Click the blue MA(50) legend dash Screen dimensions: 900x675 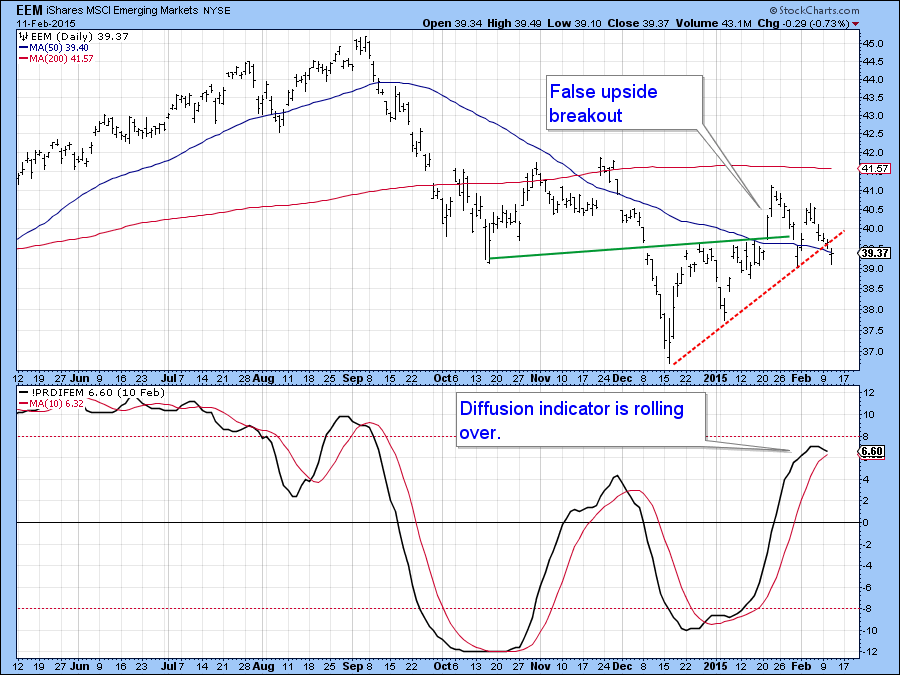click(24, 48)
